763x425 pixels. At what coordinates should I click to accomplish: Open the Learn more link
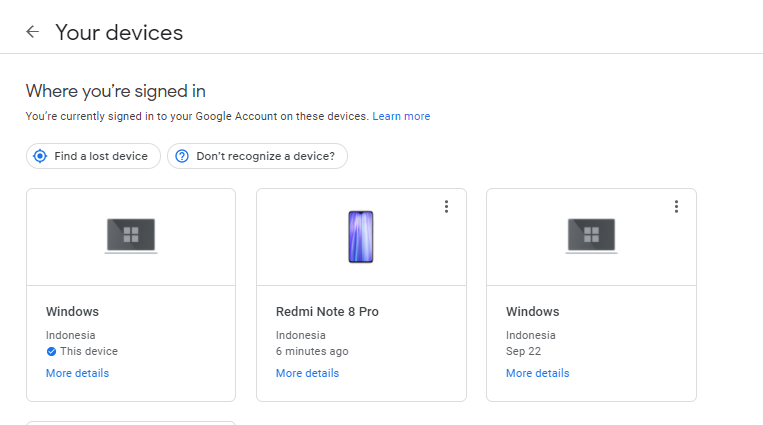(x=401, y=117)
